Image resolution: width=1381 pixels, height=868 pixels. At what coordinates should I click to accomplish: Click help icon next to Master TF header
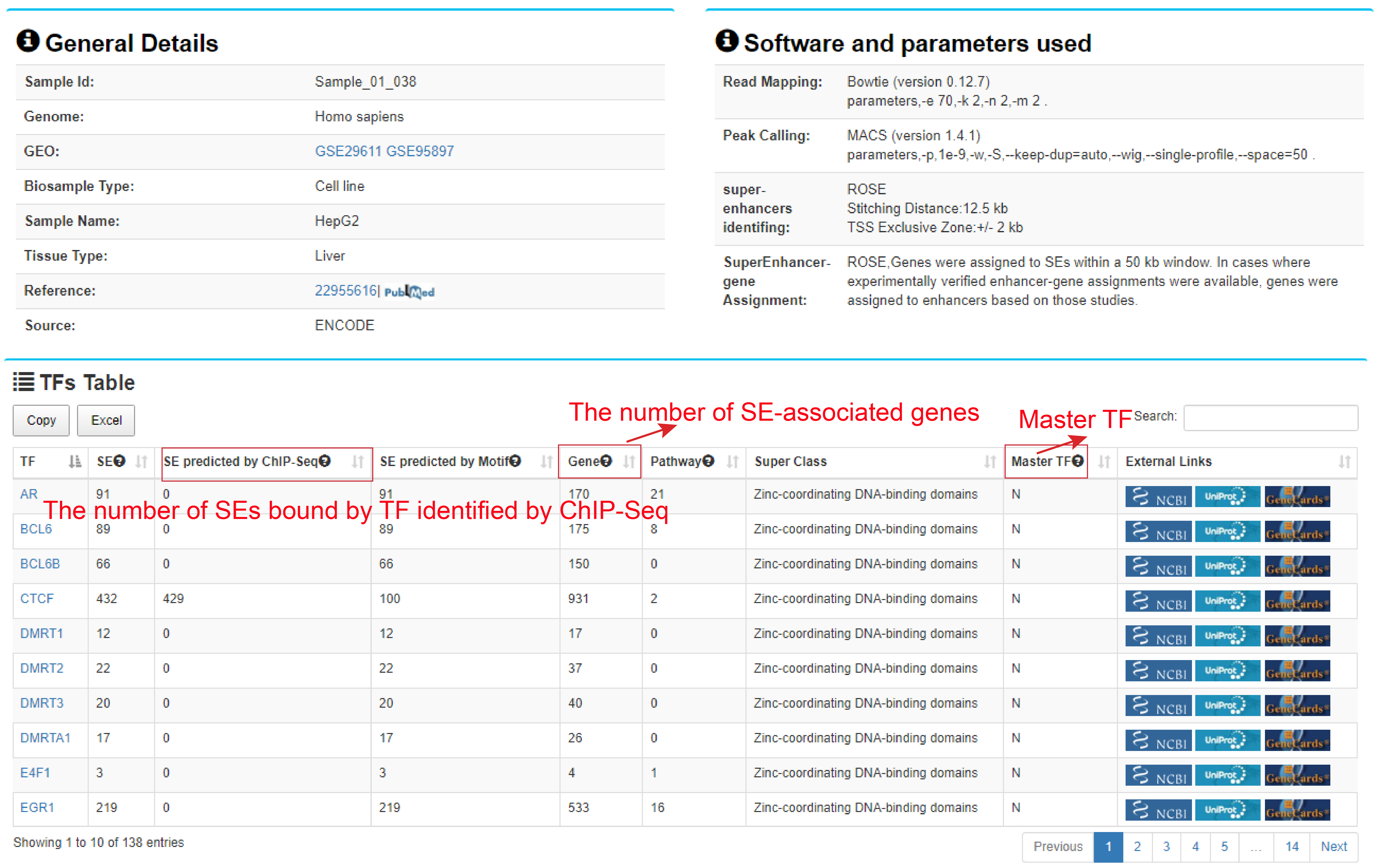tap(1078, 461)
